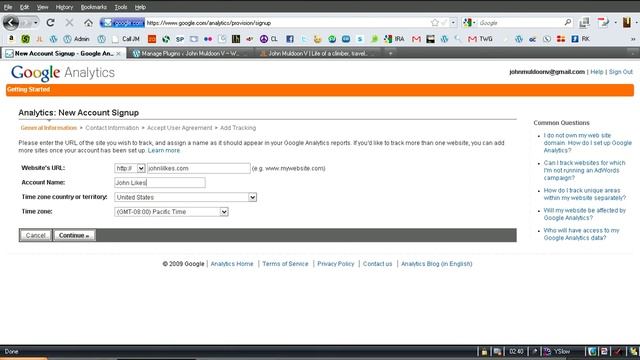Open the Admin WordPress bookmark
640x360 pixels.
coord(76,39)
